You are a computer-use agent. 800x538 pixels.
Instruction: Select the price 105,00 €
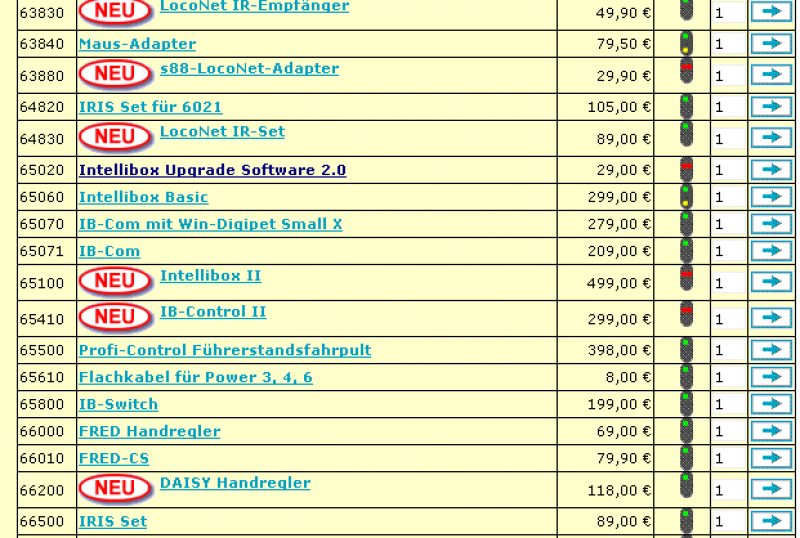[619, 107]
